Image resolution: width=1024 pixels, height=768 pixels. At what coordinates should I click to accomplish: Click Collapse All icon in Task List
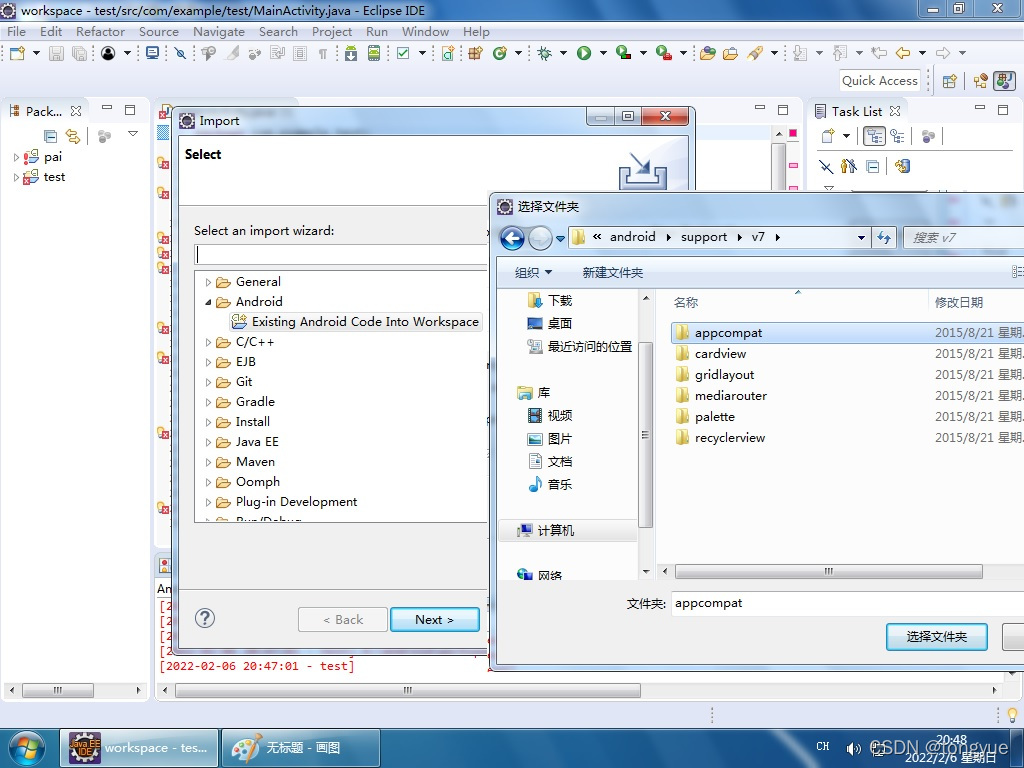[x=872, y=167]
